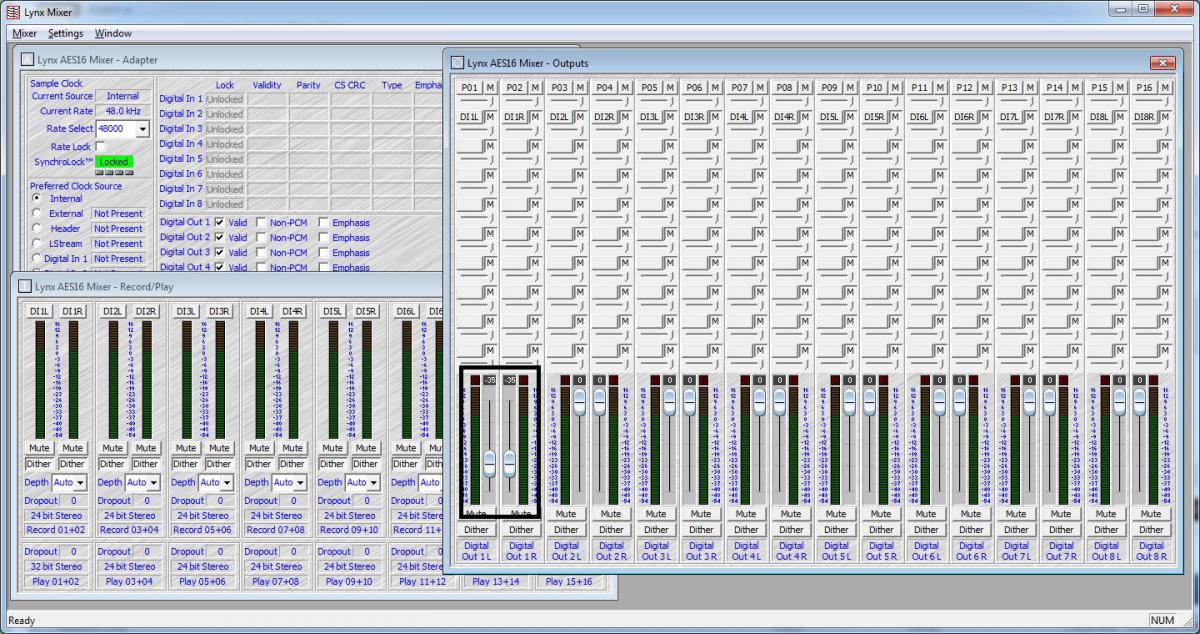Image resolution: width=1200 pixels, height=634 pixels.
Task: Uncheck Valid for Digital Out 1
Action: point(219,222)
